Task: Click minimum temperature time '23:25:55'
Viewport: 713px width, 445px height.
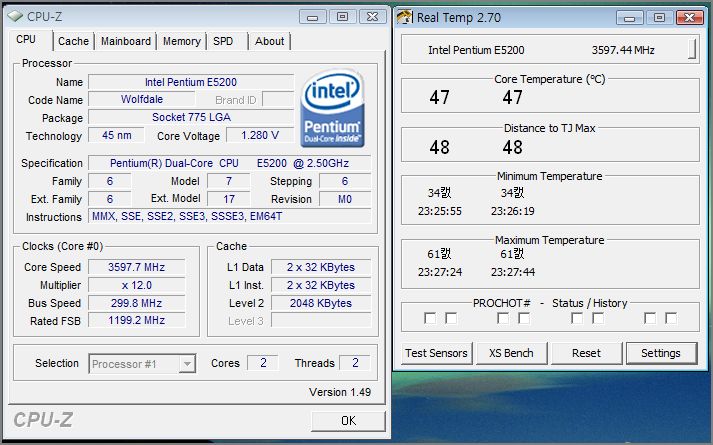Action: coord(440,211)
